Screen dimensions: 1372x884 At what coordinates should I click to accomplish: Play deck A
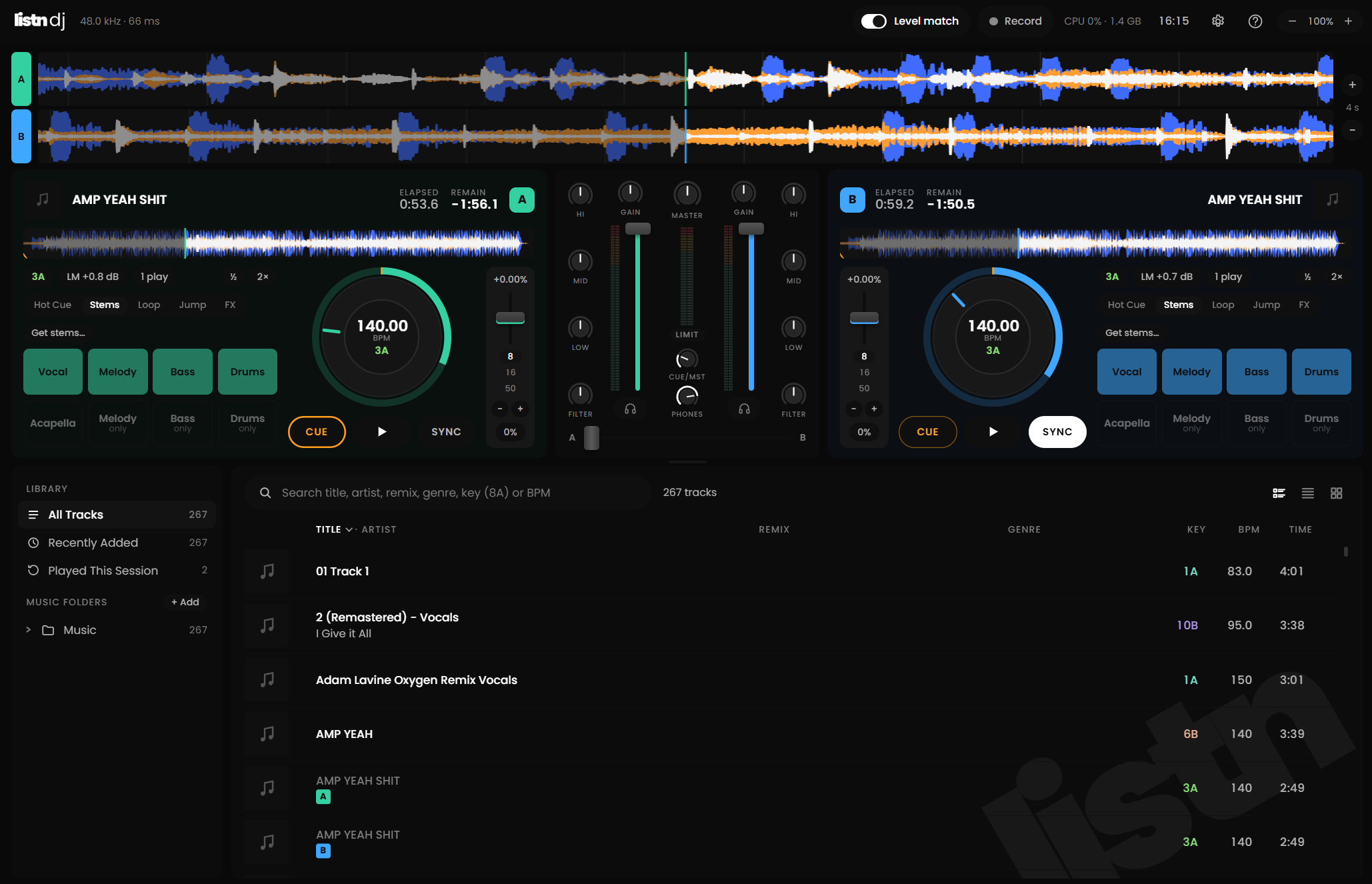[x=382, y=432]
